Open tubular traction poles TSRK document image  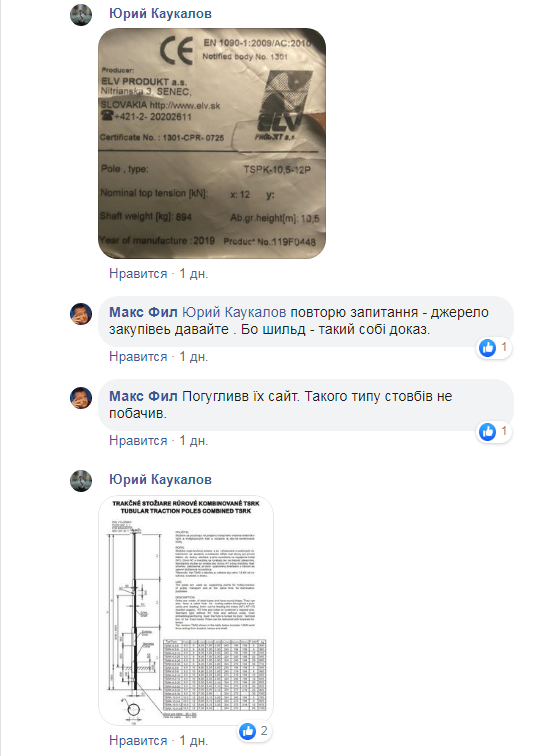[x=186, y=610]
